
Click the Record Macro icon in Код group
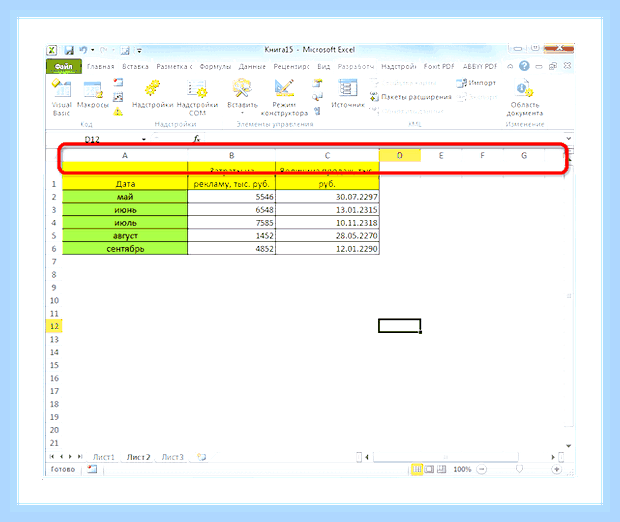point(118,82)
